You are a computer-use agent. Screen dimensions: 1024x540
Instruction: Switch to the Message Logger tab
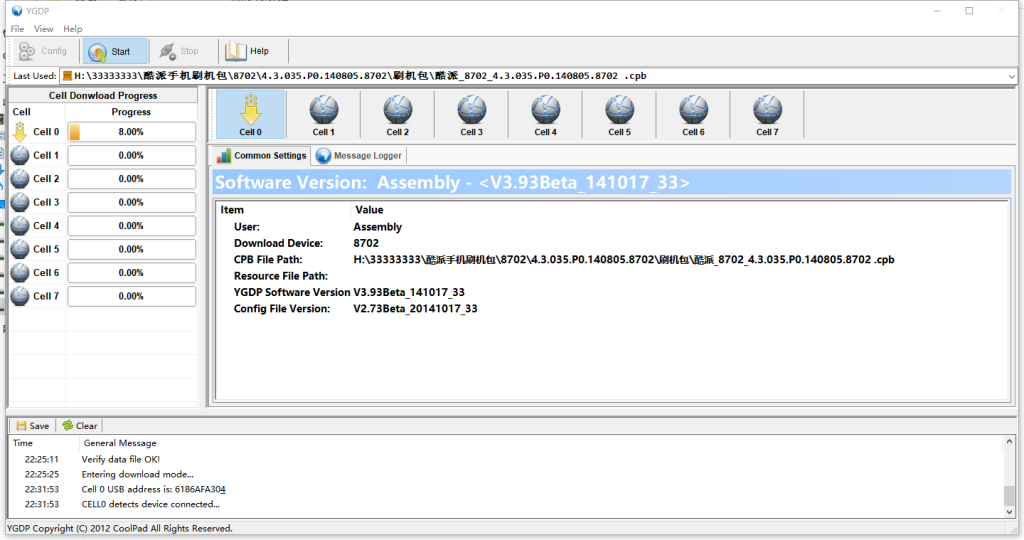point(359,156)
